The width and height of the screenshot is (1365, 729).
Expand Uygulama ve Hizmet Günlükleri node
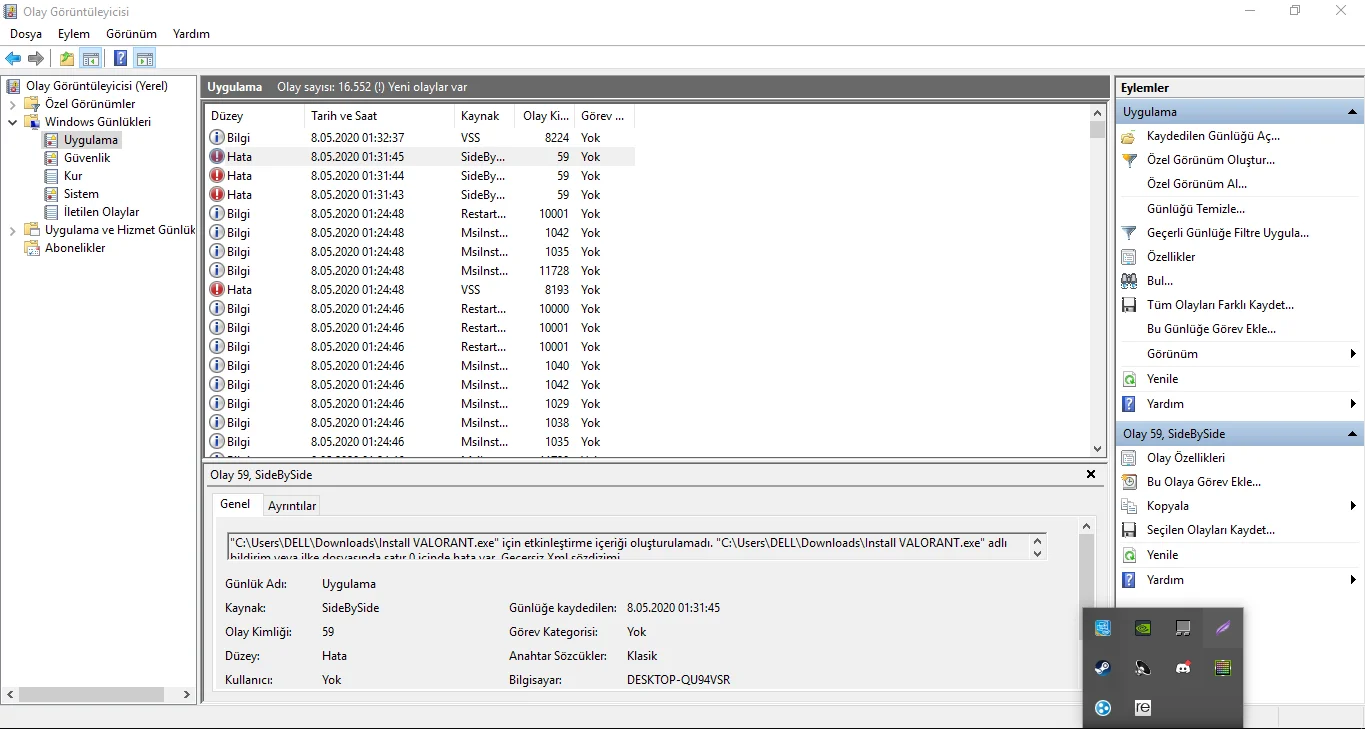[12, 230]
